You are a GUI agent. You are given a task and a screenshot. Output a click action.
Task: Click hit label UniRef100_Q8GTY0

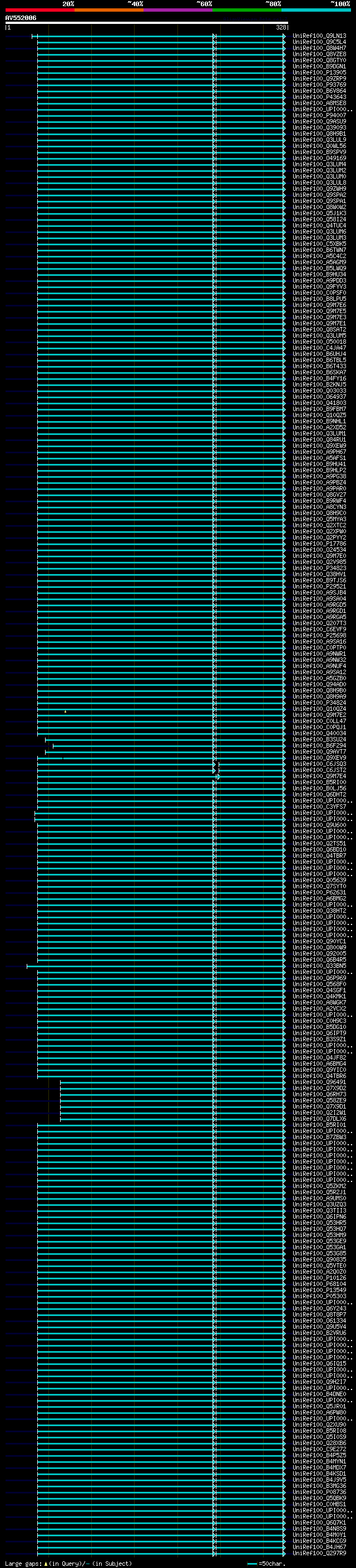(319, 60)
